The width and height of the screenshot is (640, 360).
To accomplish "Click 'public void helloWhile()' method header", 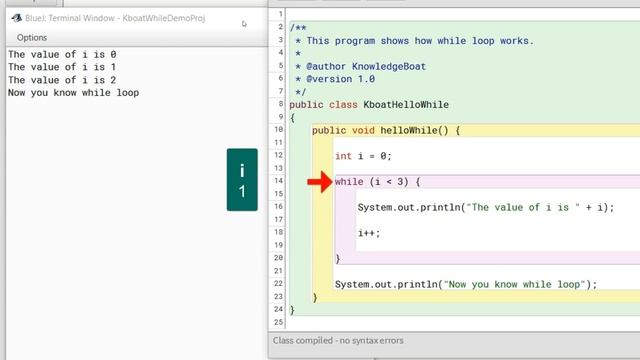I will (386, 131).
